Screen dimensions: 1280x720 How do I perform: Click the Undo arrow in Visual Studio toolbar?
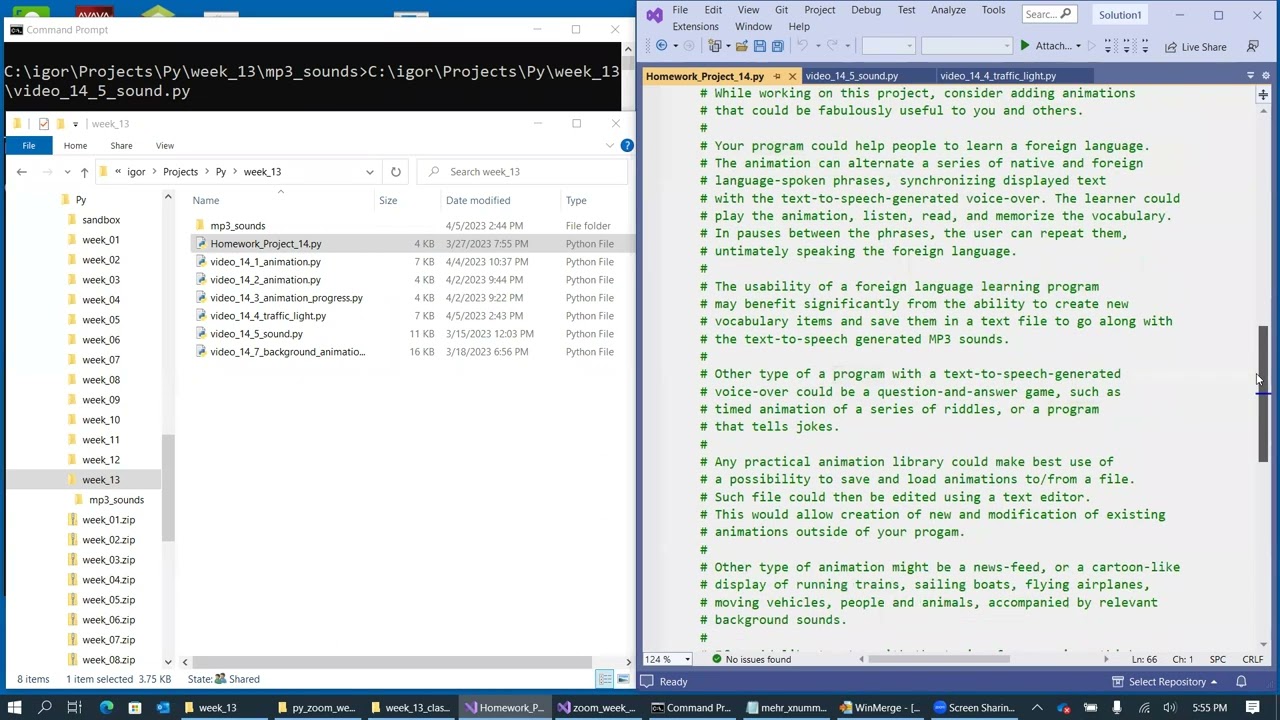(x=802, y=46)
